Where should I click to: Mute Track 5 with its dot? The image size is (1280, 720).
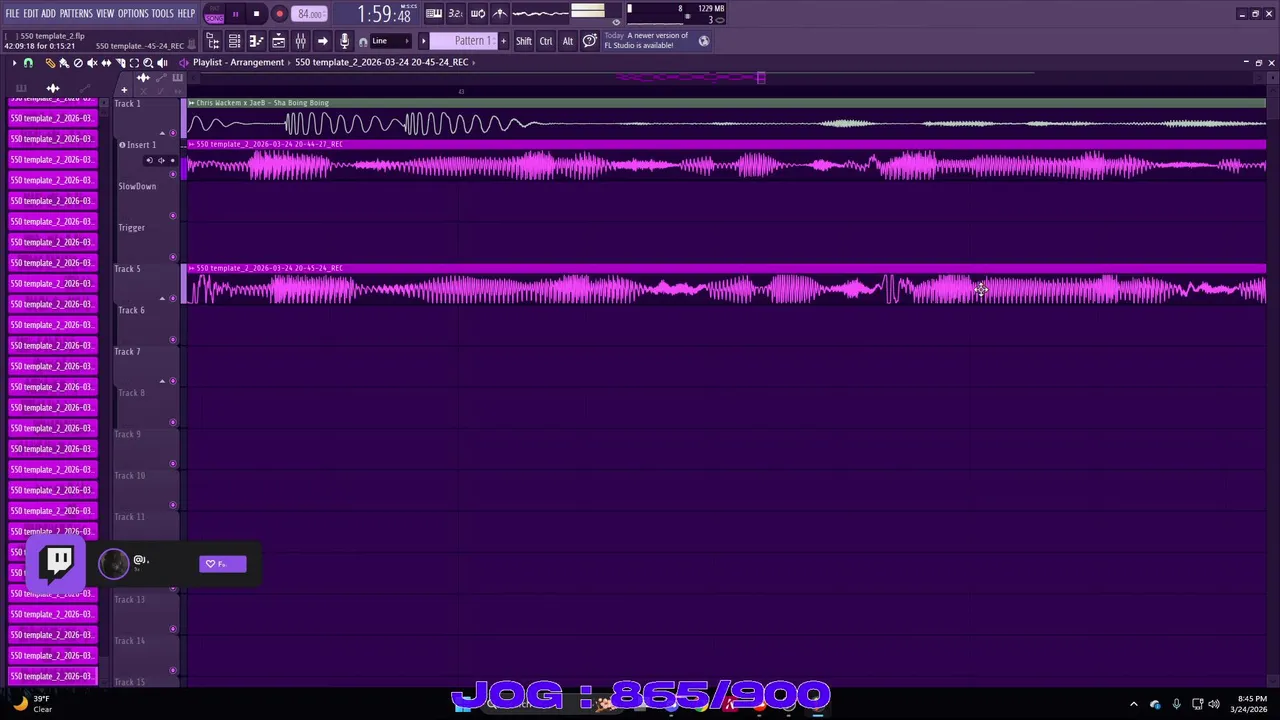click(173, 298)
